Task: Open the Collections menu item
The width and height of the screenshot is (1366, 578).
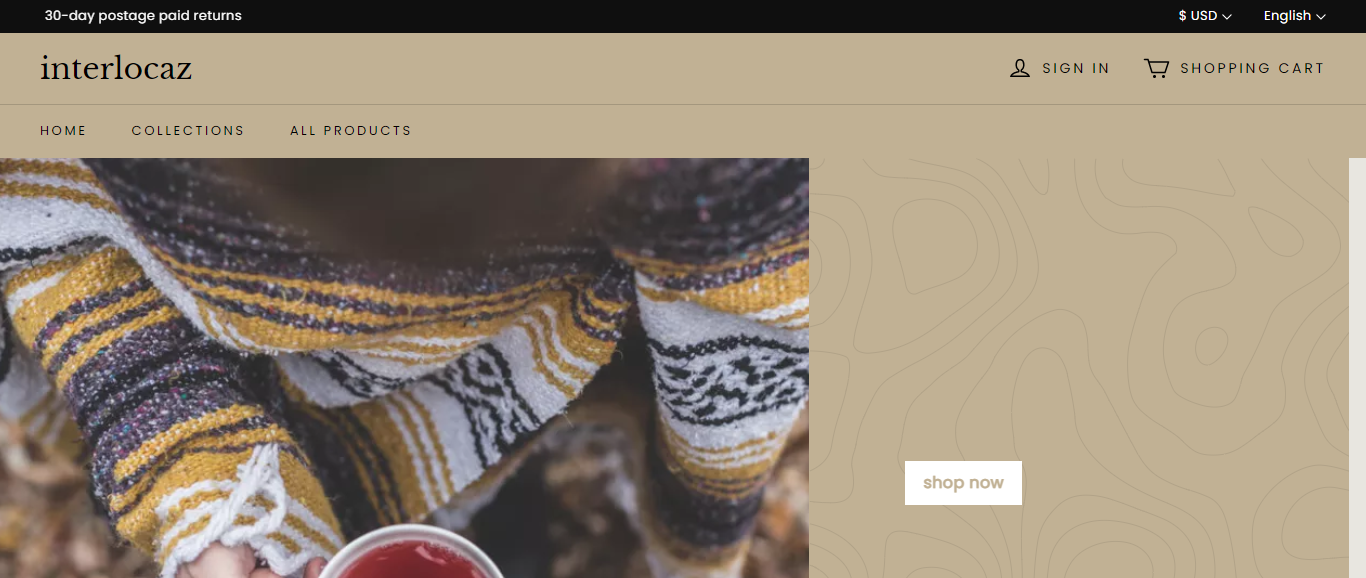Action: [x=188, y=131]
